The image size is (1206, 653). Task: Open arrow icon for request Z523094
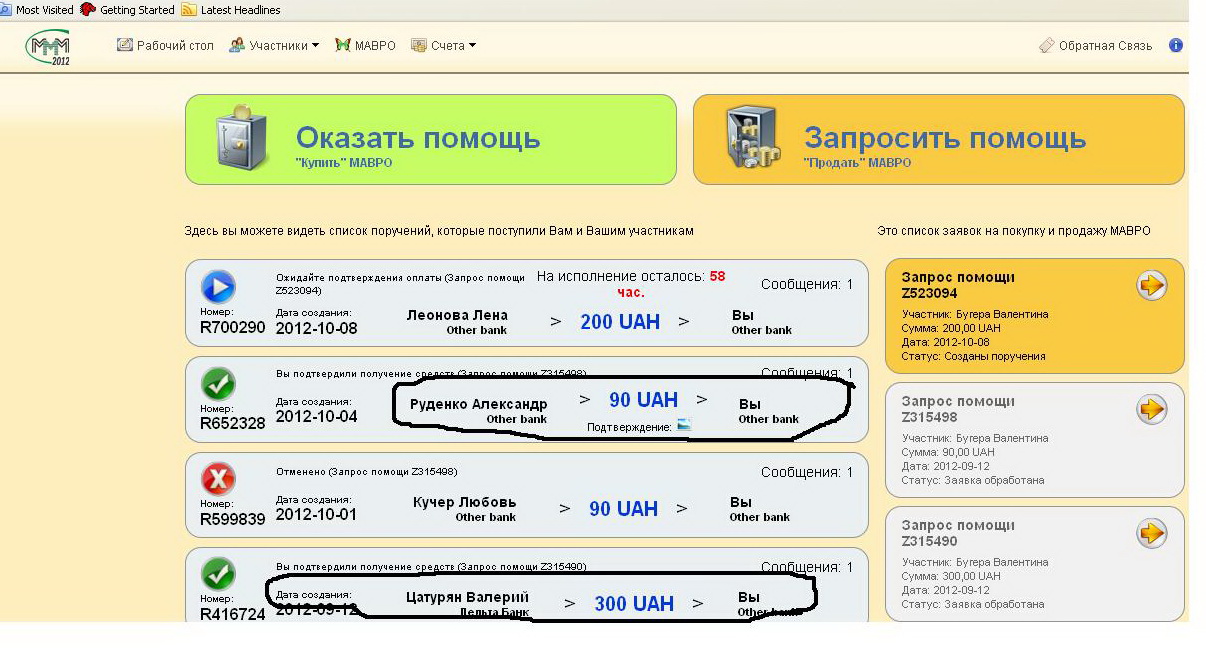click(x=1152, y=286)
